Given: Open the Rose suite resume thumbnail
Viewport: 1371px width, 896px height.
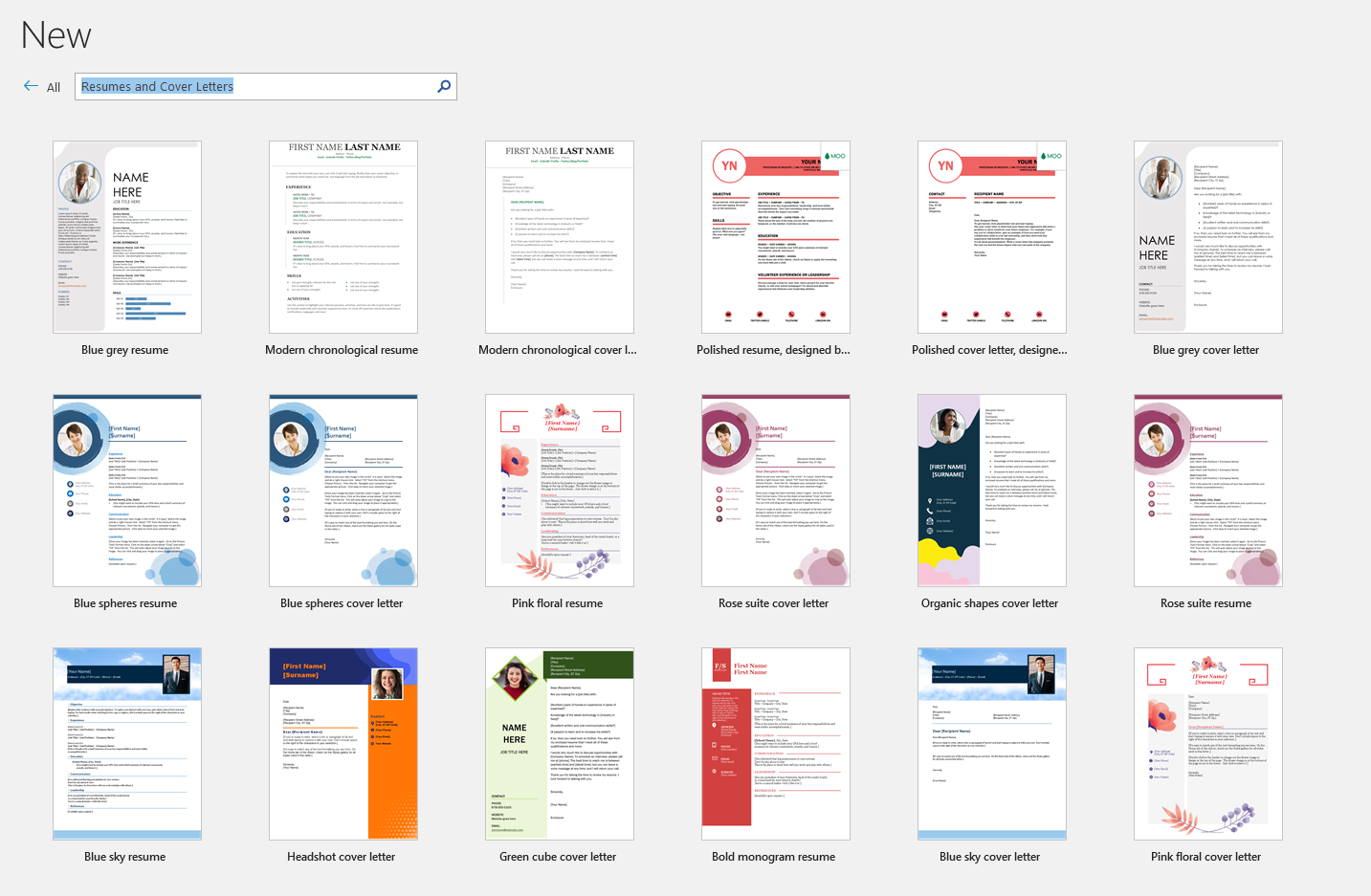Looking at the screenshot, I should [x=1208, y=491].
